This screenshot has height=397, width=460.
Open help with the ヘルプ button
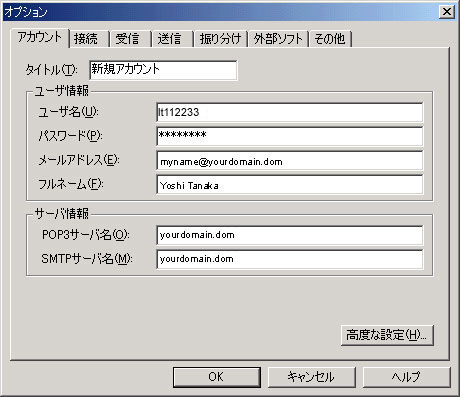[x=406, y=377]
